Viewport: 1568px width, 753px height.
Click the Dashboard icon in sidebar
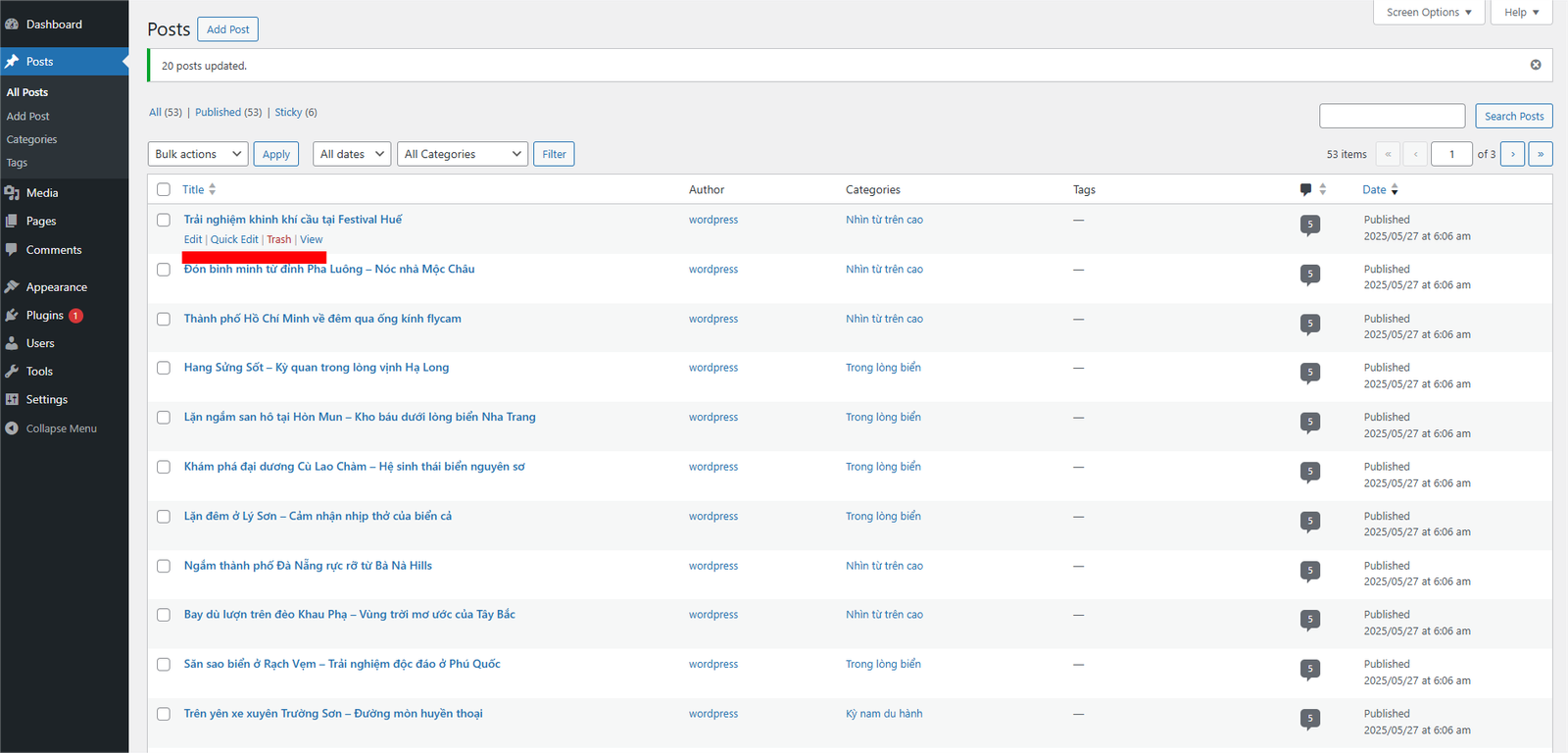pos(12,25)
